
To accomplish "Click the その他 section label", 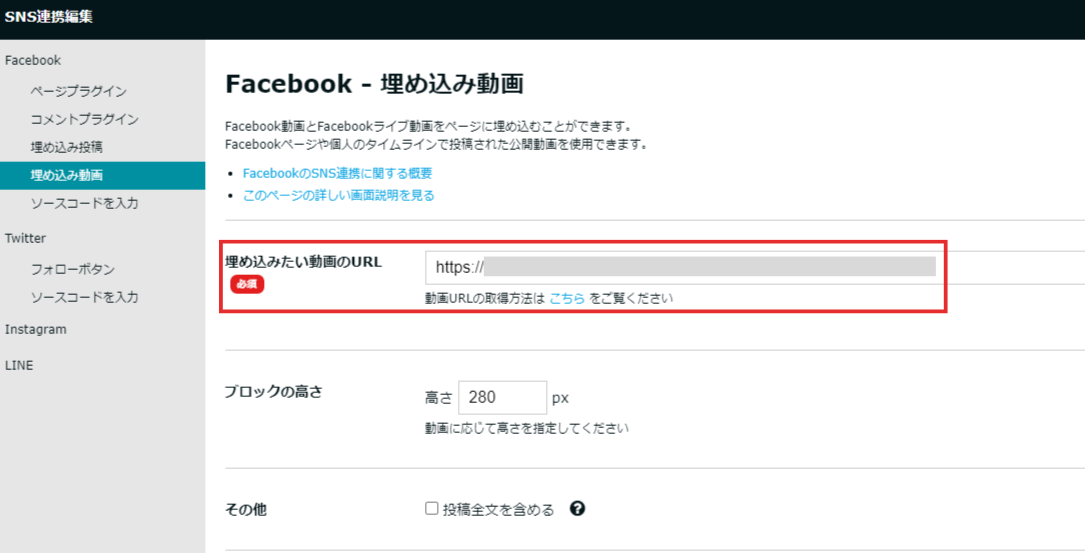I will click(x=246, y=509).
